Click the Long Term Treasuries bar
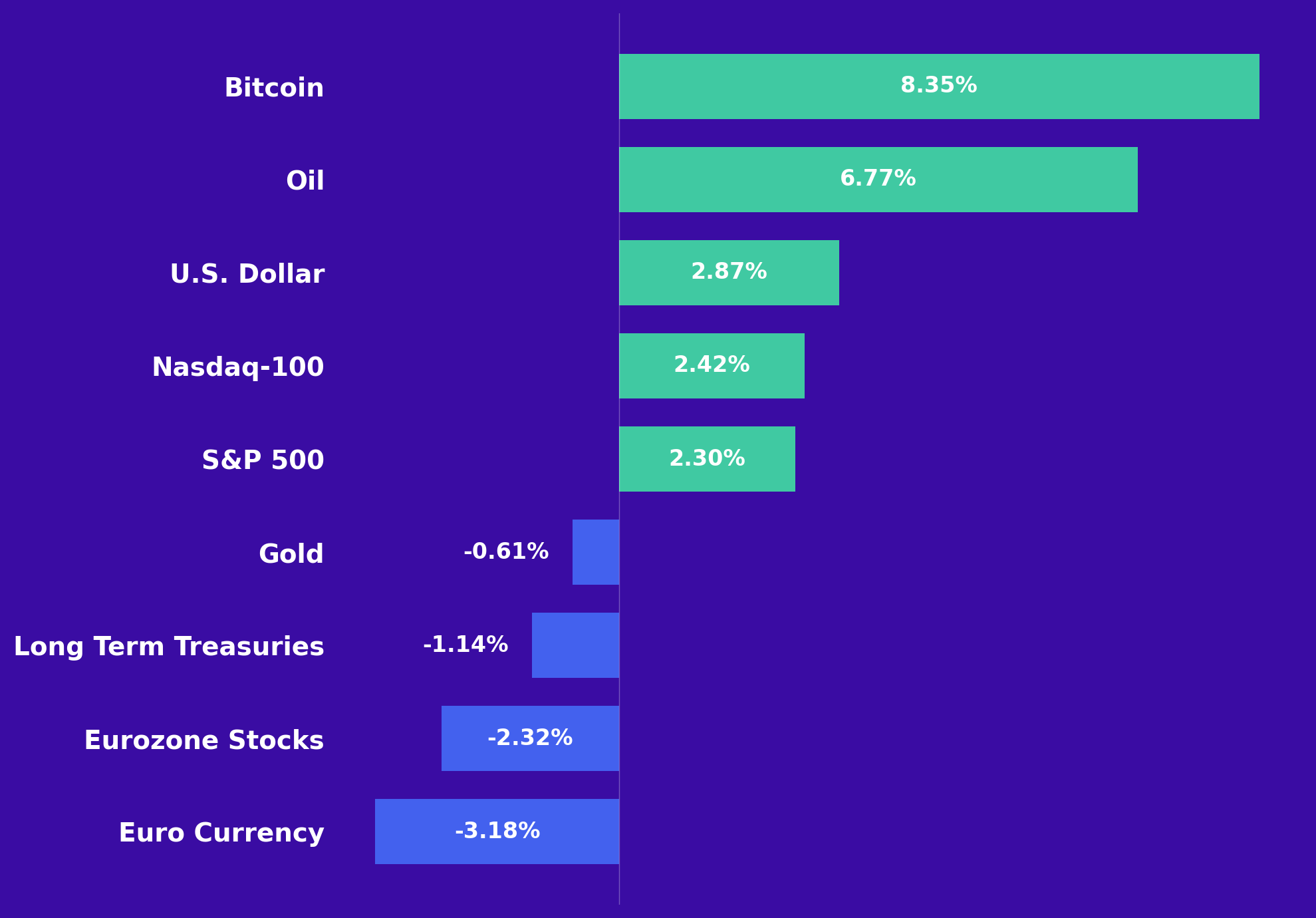This screenshot has height=918, width=1316. pos(575,645)
